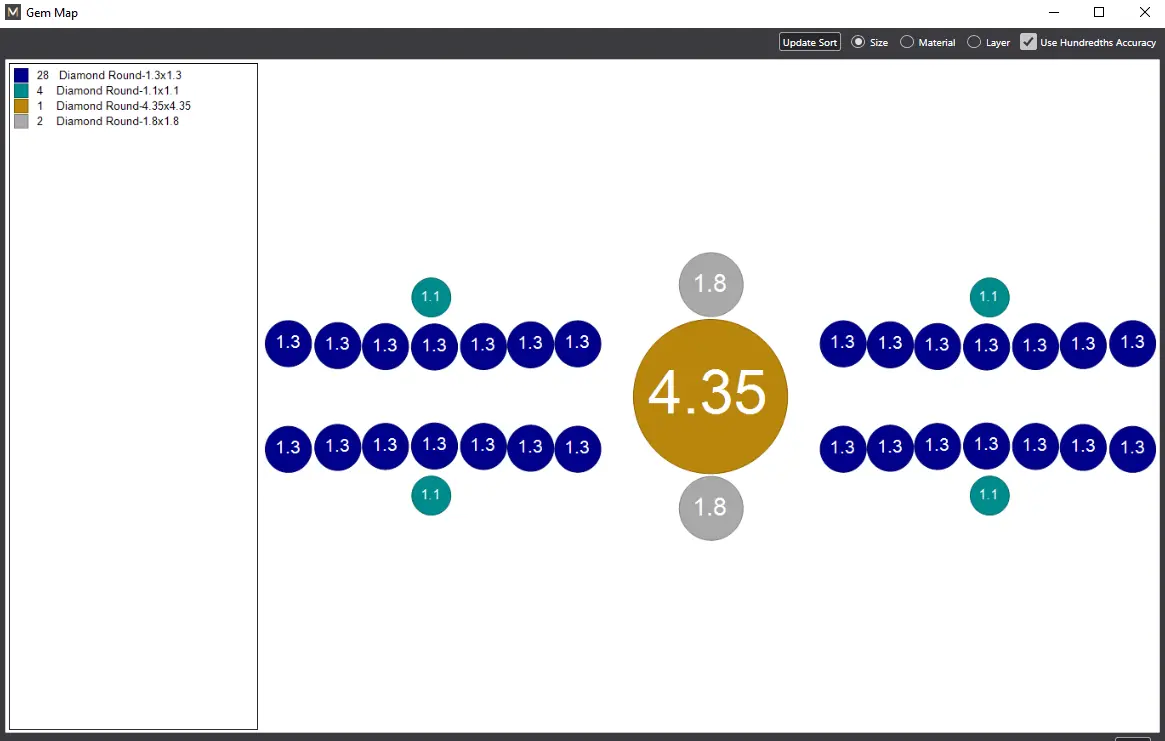Click the dark blue legend color swatch
The image size is (1165, 741).
click(21, 75)
